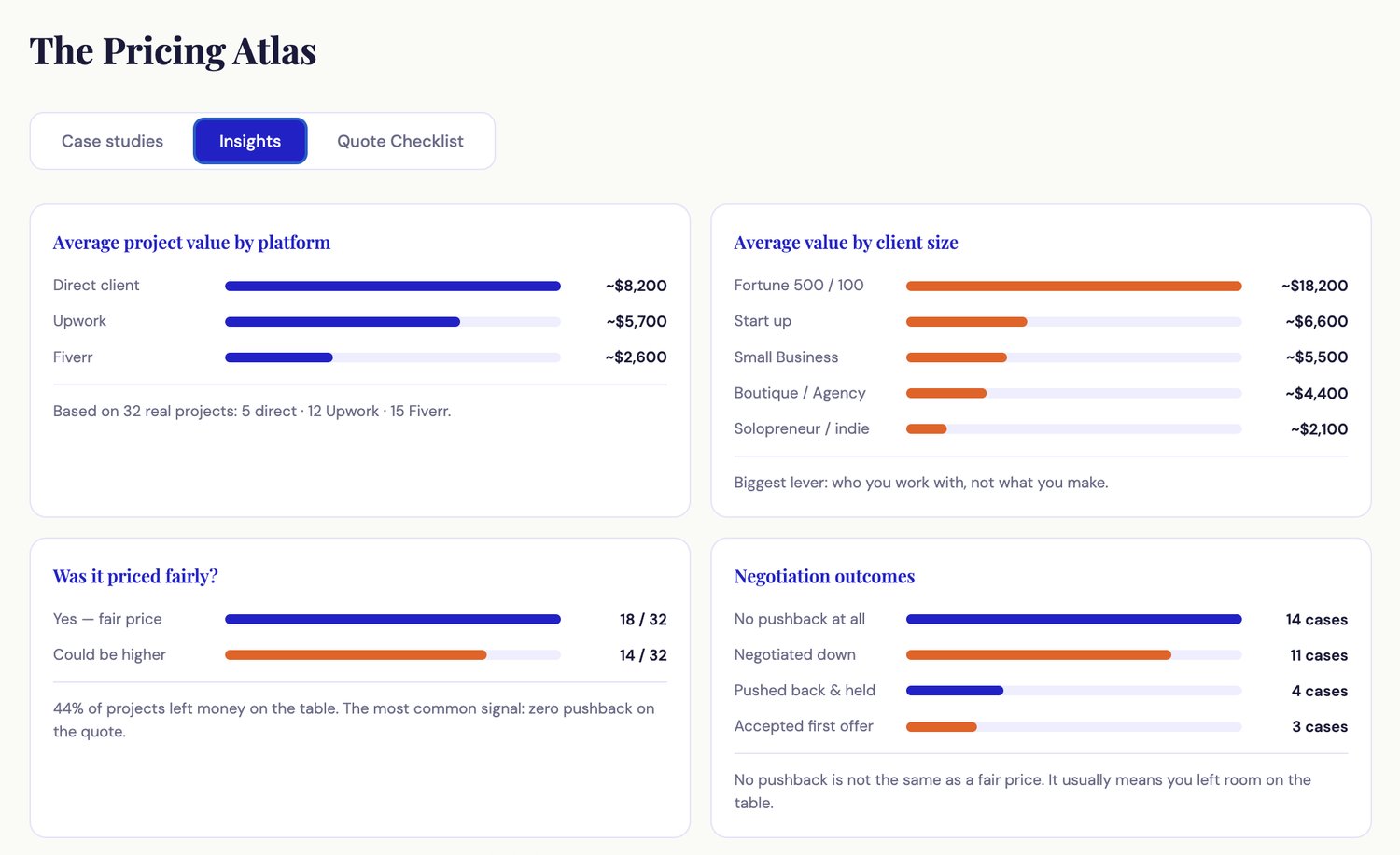Click the Pushed back & held bar
The height and width of the screenshot is (855, 1400).
[1074, 691]
